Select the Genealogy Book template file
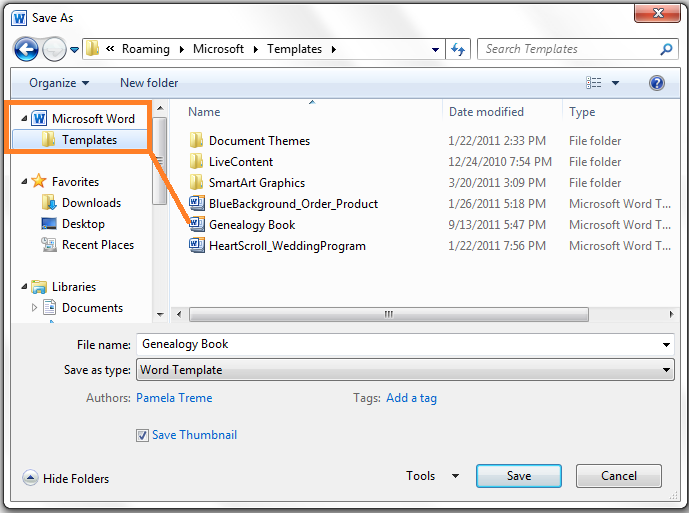 coord(252,225)
